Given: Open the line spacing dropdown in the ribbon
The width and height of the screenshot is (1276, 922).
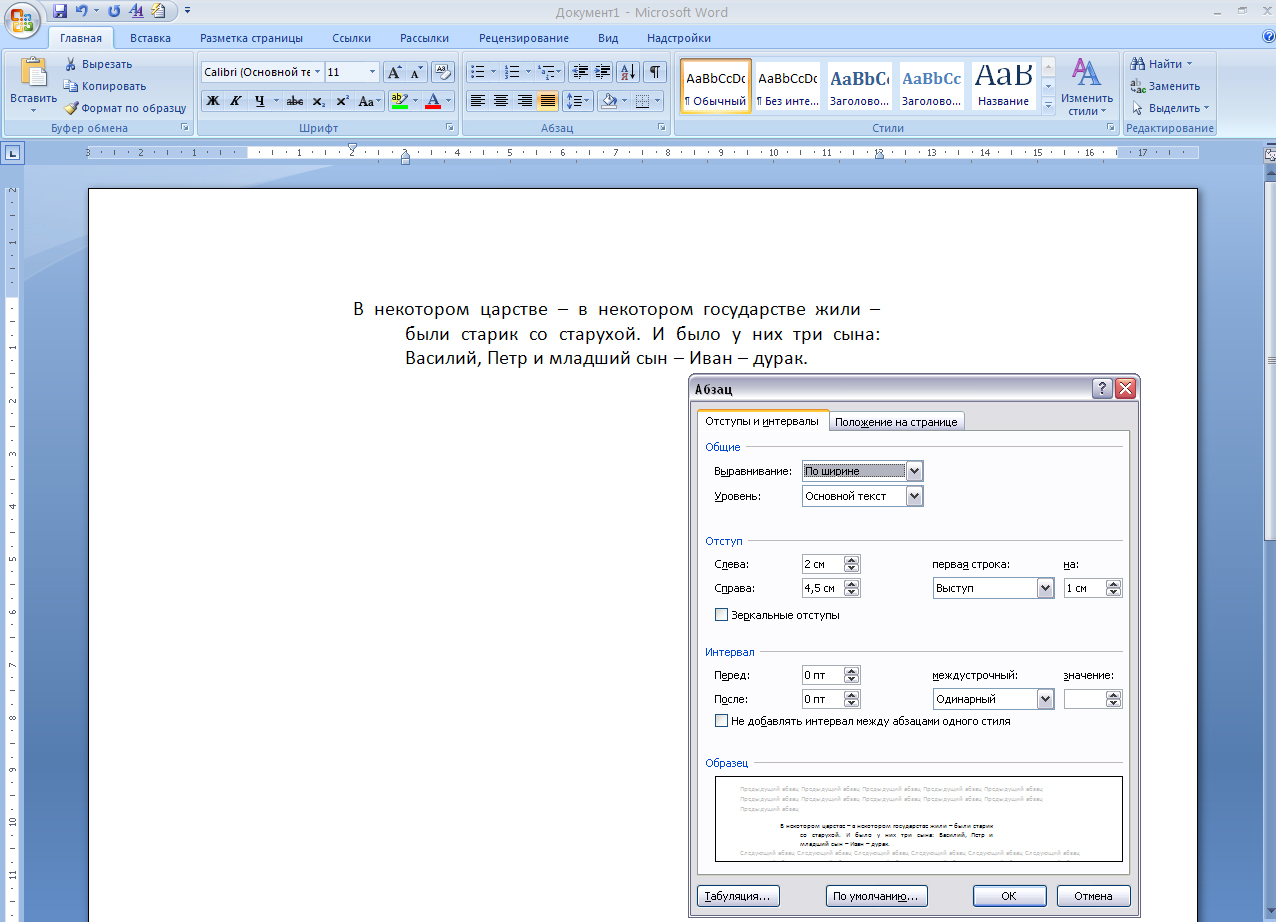Looking at the screenshot, I should [x=578, y=101].
